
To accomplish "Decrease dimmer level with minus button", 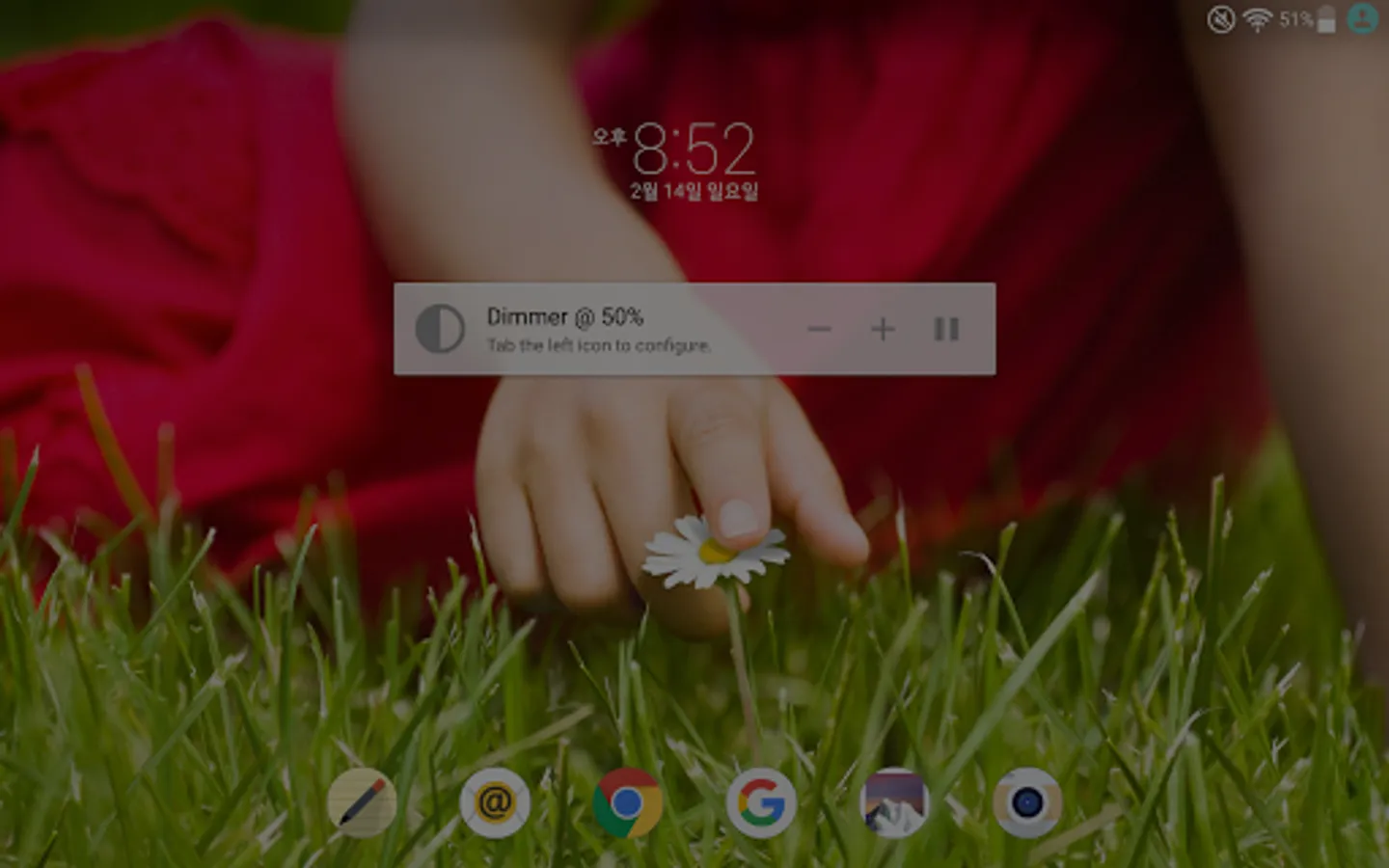I will [x=819, y=330].
